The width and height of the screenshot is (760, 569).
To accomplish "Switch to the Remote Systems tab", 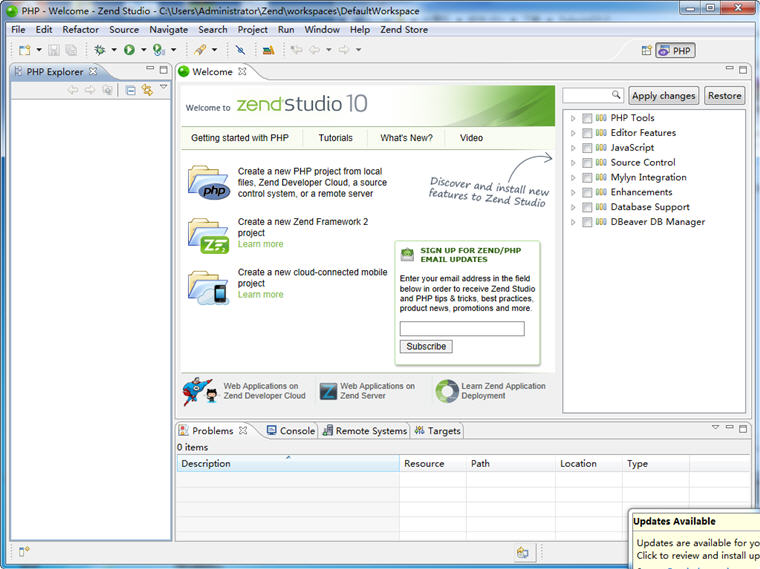I will coord(365,430).
